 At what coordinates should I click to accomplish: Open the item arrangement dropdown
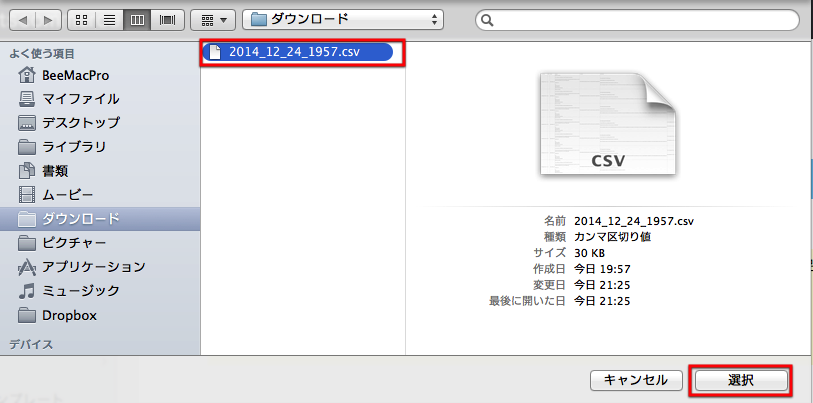[x=212, y=19]
